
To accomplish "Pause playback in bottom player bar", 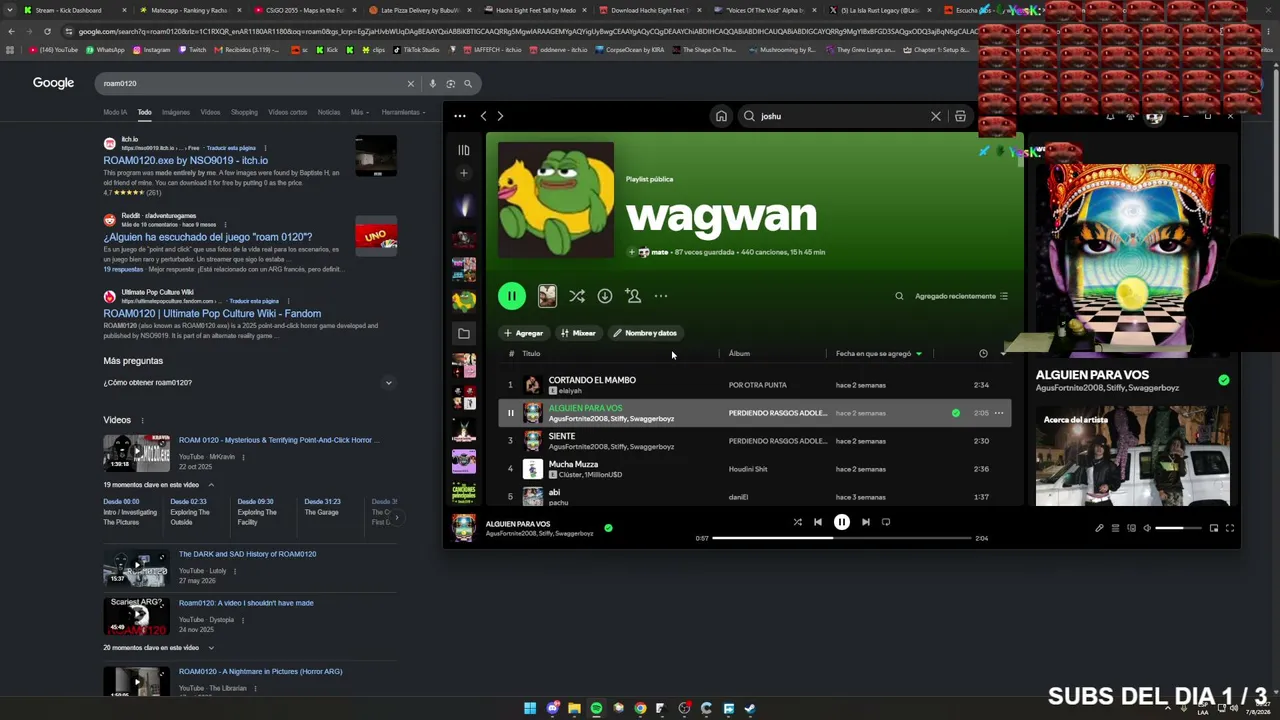I will tap(842, 522).
